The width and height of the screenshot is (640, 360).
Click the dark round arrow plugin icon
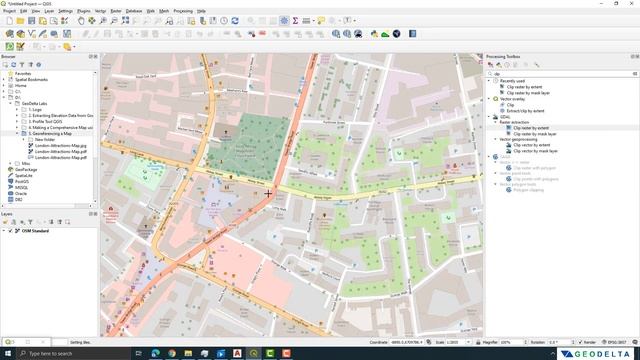click(x=396, y=34)
